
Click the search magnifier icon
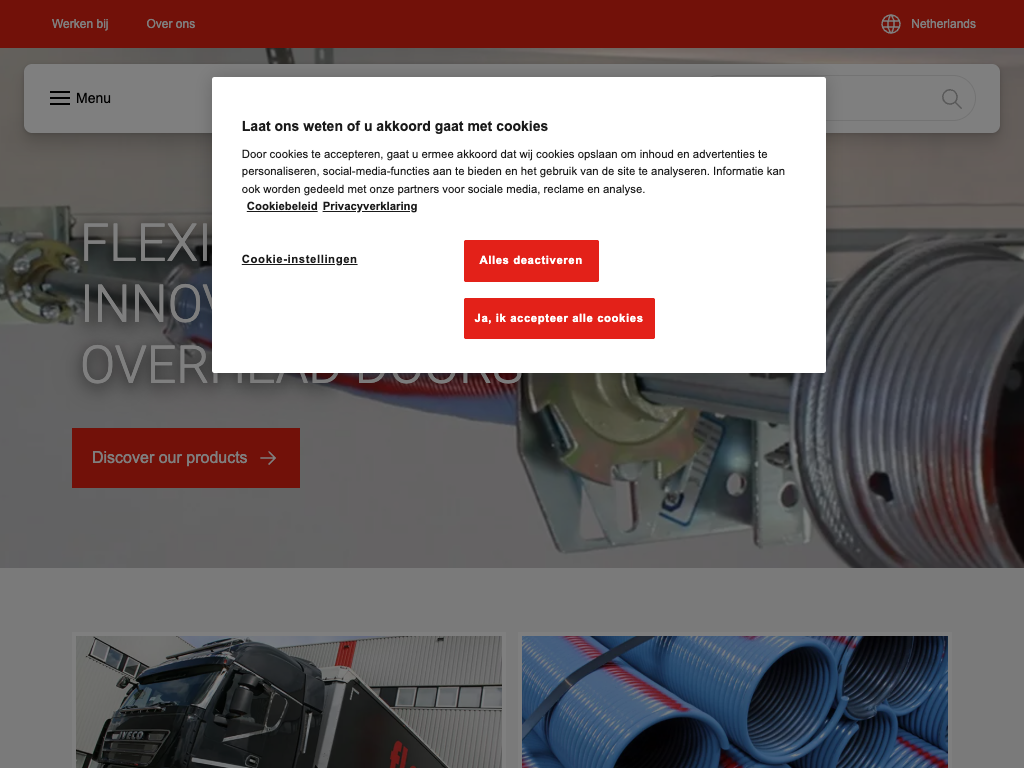click(x=952, y=99)
